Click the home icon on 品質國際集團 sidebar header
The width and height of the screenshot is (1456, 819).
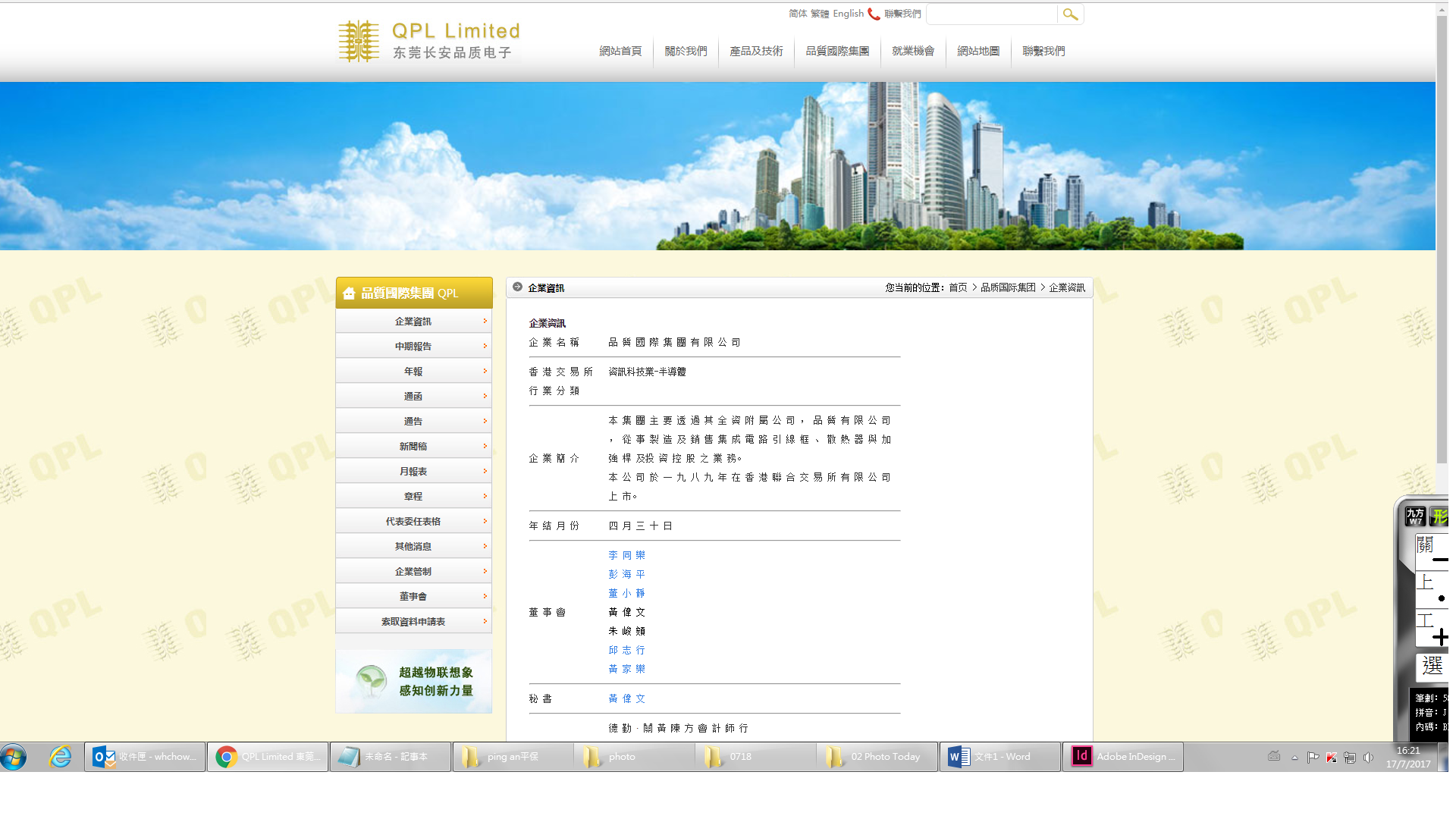(x=350, y=293)
